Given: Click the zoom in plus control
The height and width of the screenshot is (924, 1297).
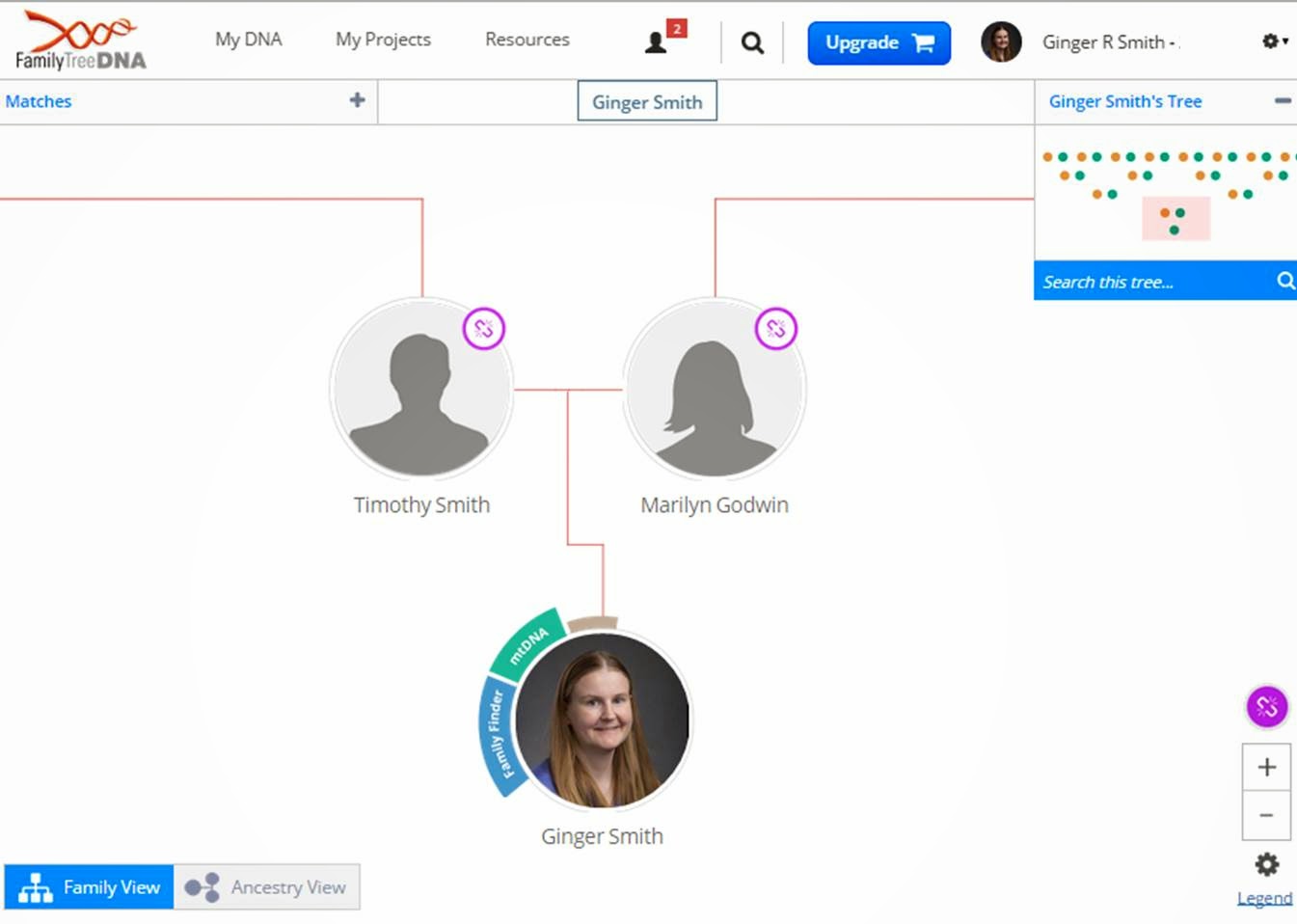Looking at the screenshot, I should (x=1266, y=767).
